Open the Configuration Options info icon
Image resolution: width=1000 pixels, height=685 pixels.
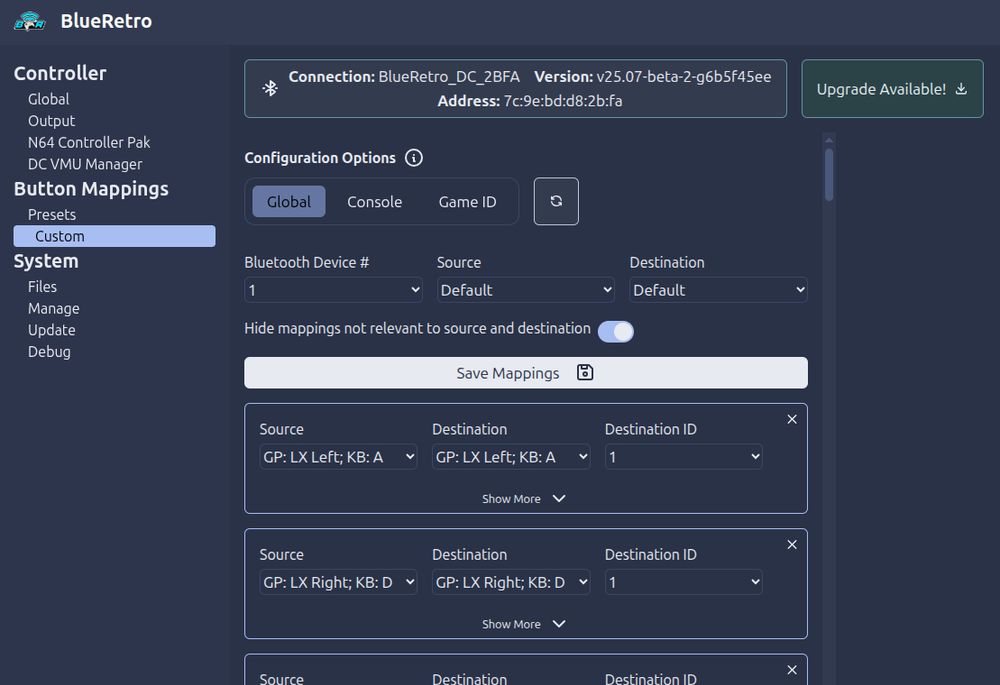(x=414, y=158)
